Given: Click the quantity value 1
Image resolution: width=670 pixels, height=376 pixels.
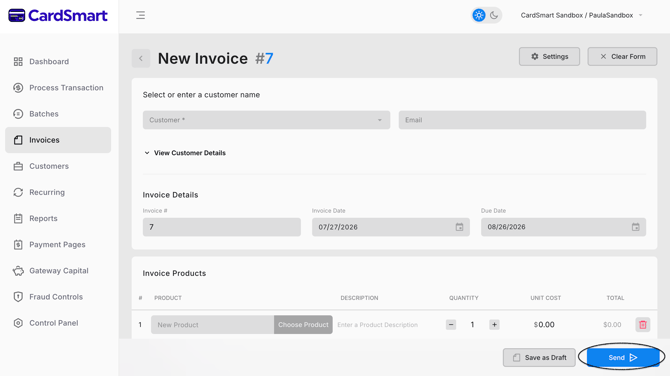Looking at the screenshot, I should coord(473,325).
